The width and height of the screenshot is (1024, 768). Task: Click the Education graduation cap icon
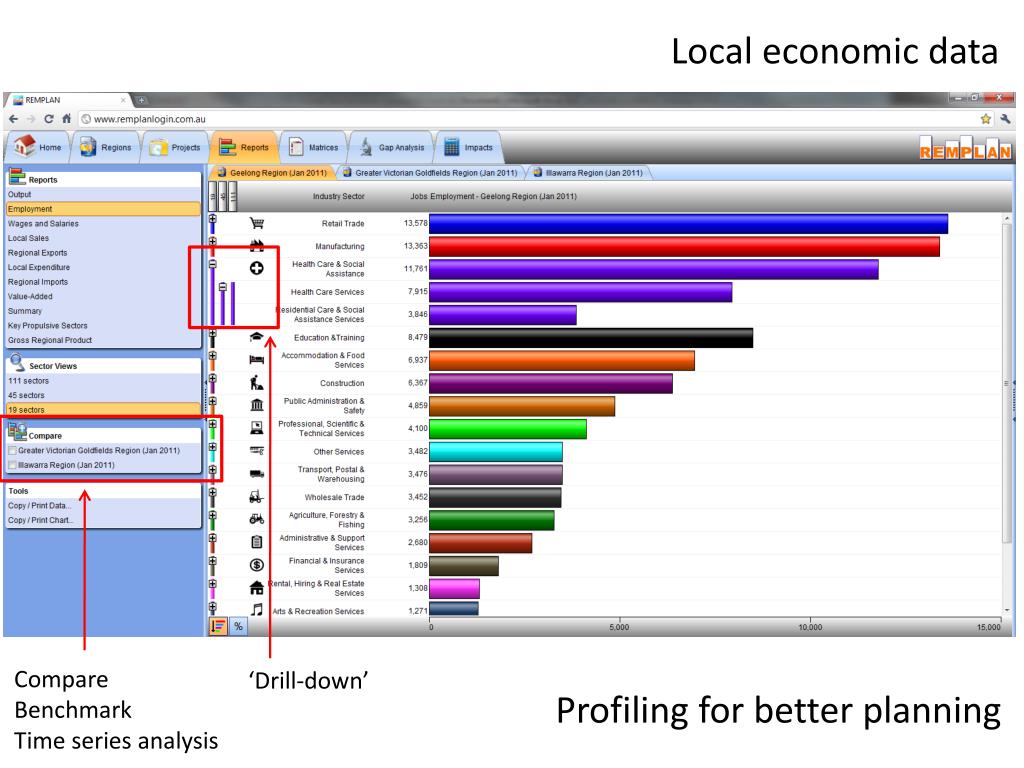tap(257, 337)
